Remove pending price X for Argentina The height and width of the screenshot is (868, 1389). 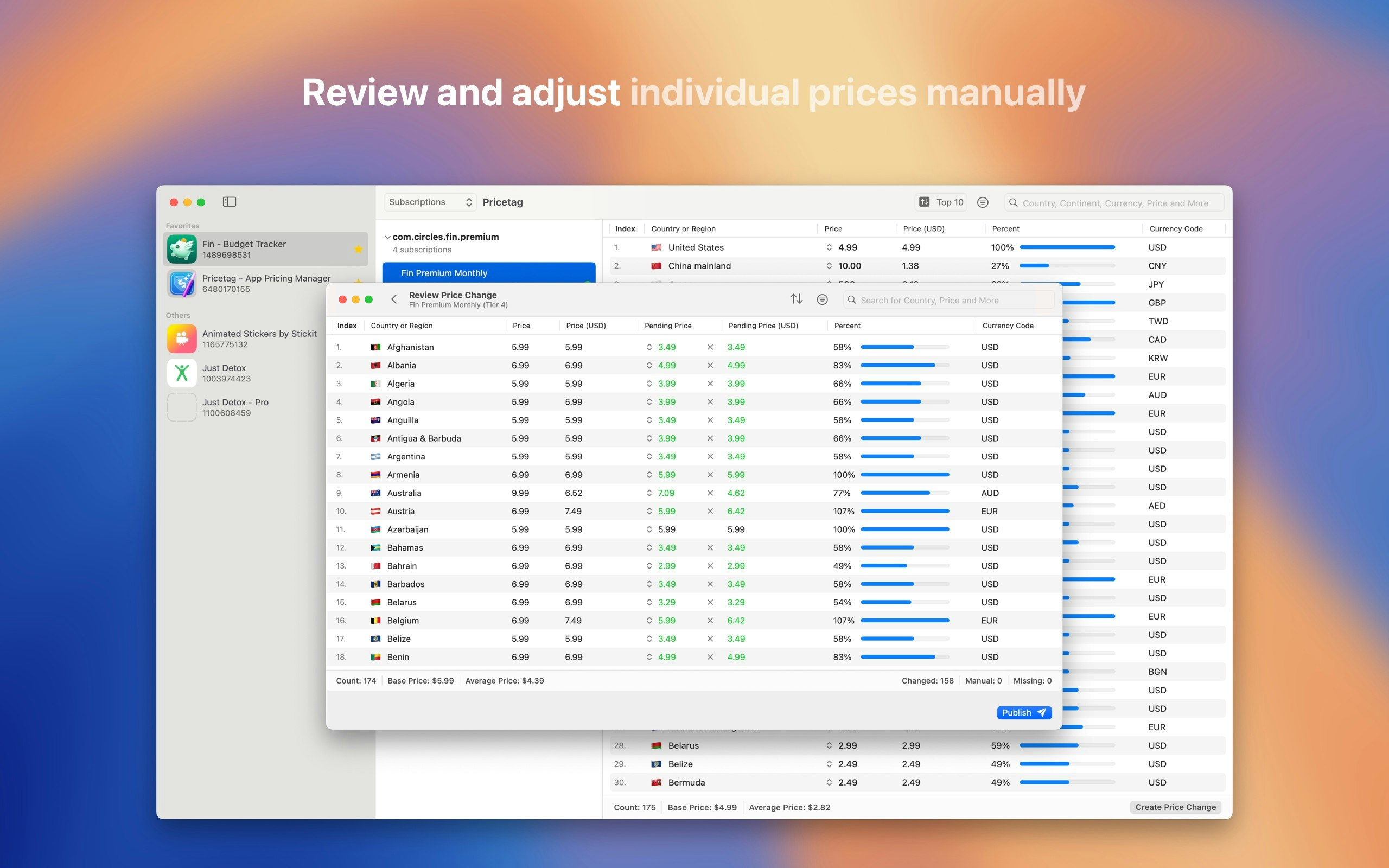(710, 457)
